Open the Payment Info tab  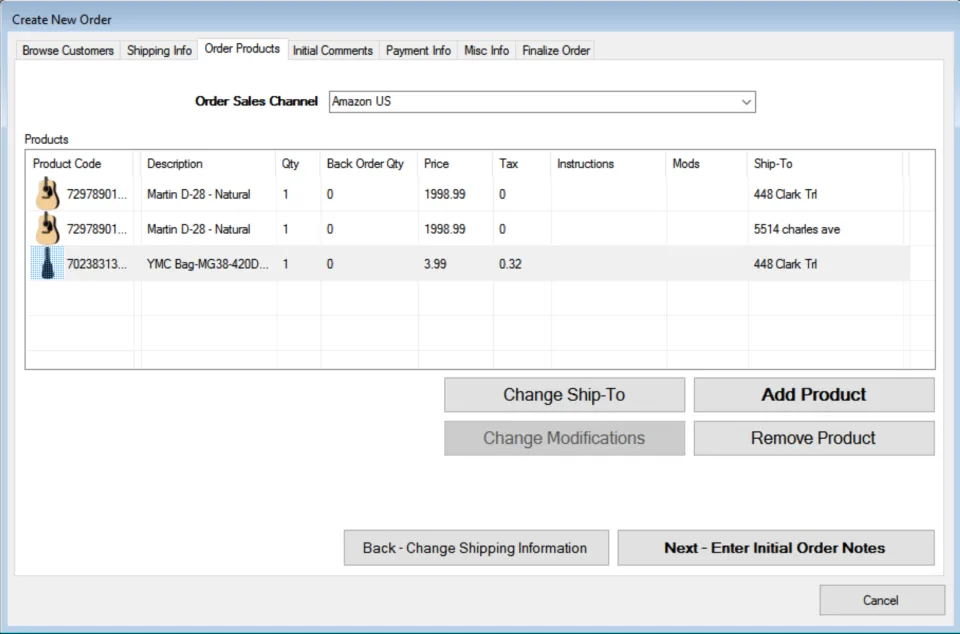pyautogui.click(x=418, y=50)
